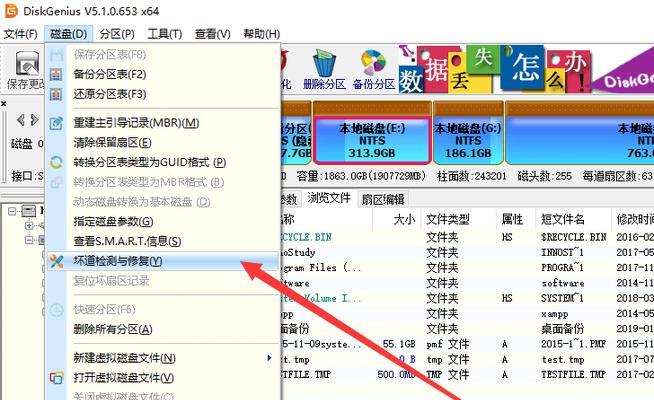Select the TESTFILE.TMP short name row
654x400 pixels.
(x=573, y=375)
